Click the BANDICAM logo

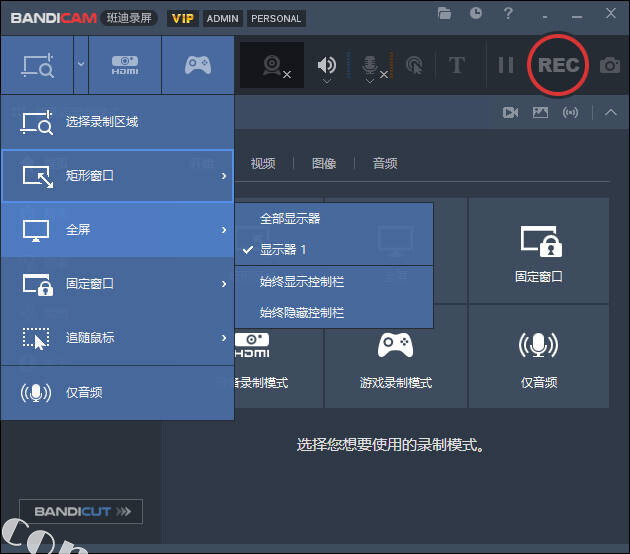53,18
